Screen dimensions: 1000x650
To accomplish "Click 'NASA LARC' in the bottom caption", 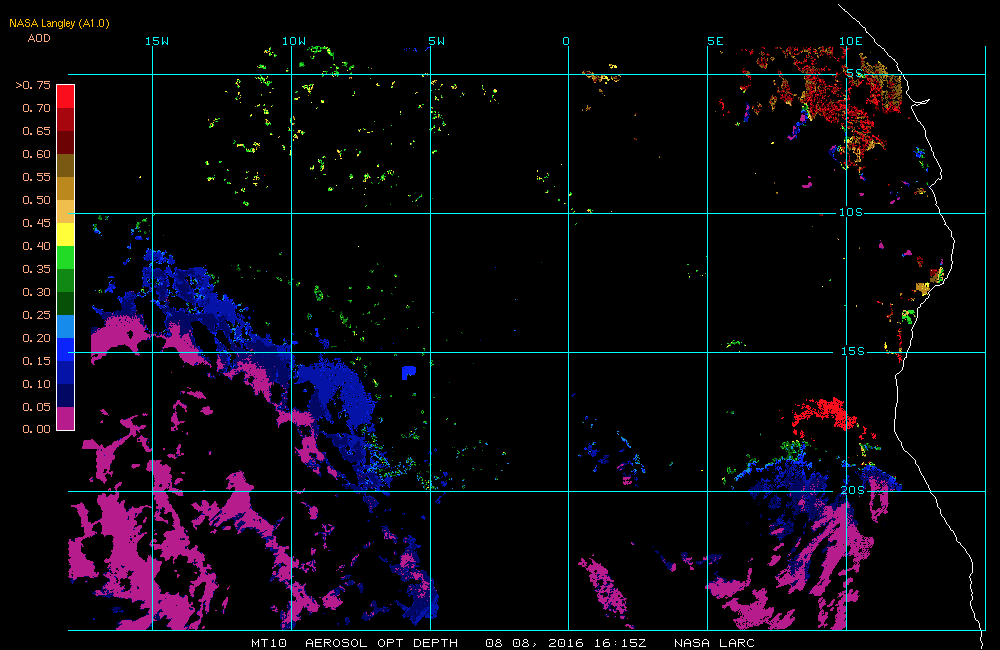I will 714,643.
